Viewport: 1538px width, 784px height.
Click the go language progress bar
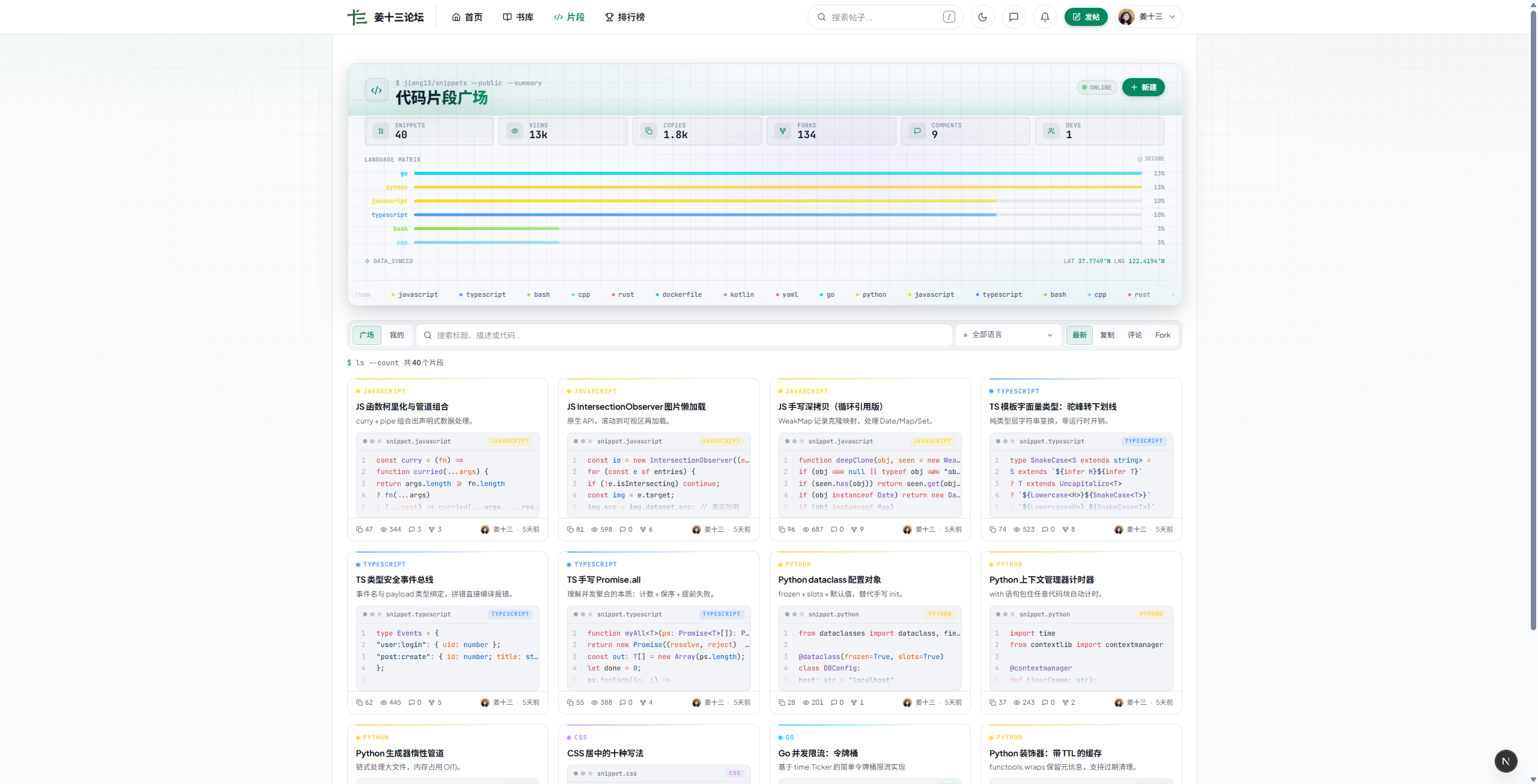(777, 173)
